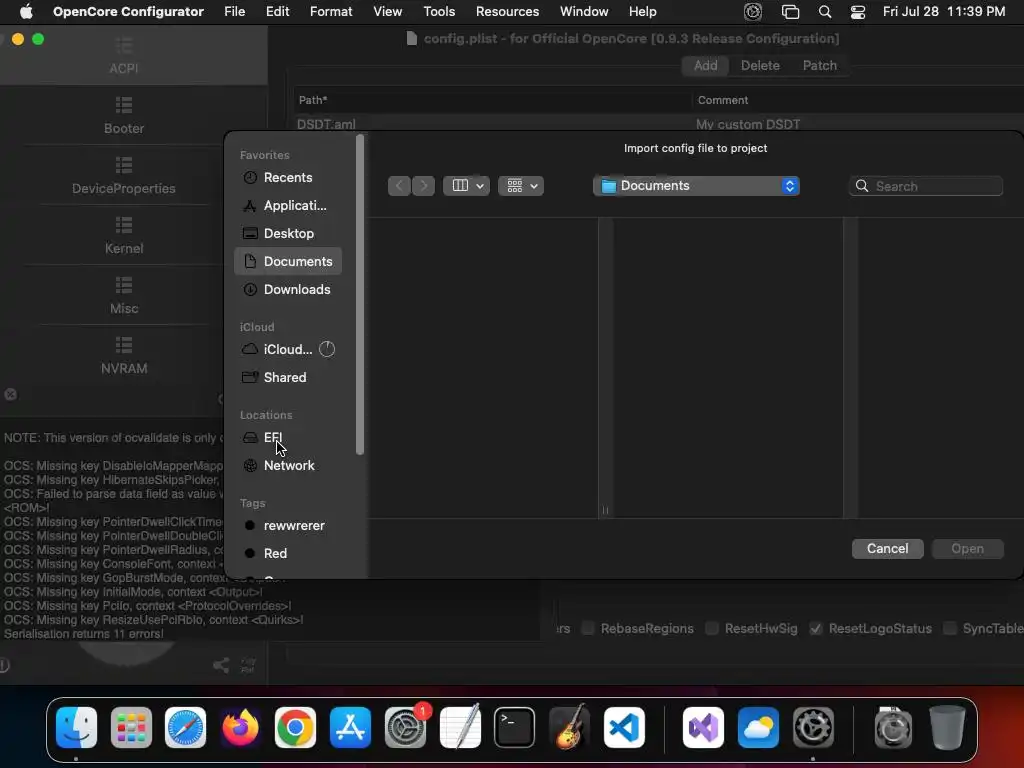1024x768 pixels.
Task: Open System Settings with badge in Dock
Action: (x=406, y=727)
